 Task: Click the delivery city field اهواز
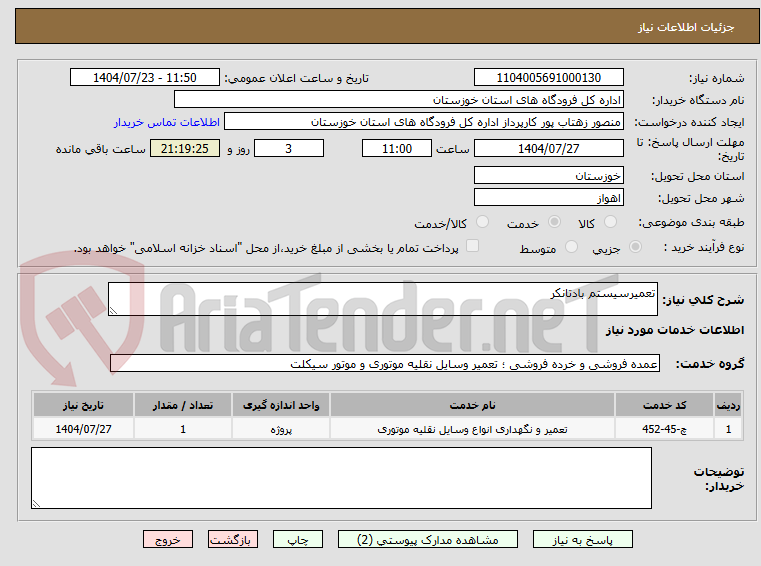(548, 198)
